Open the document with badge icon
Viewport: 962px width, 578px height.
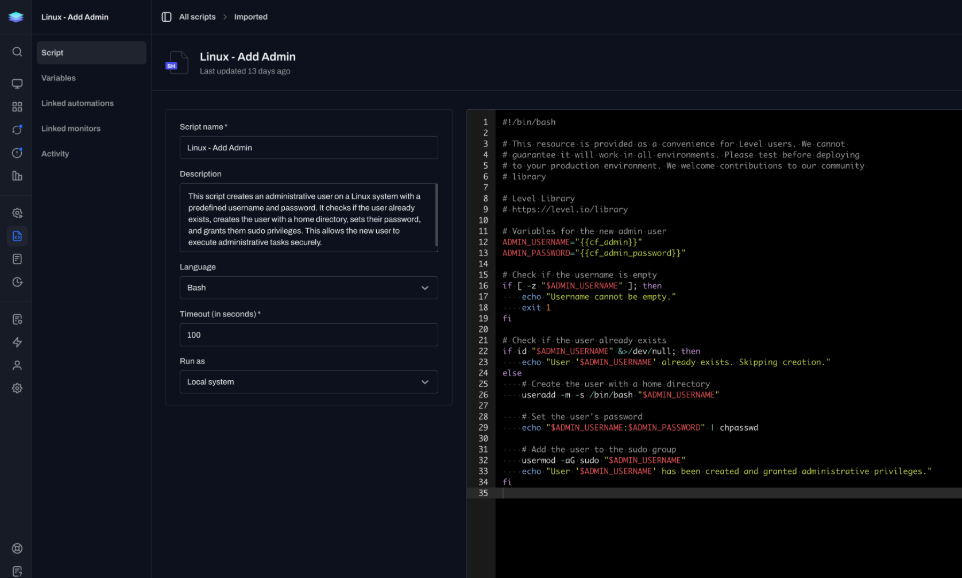17,319
